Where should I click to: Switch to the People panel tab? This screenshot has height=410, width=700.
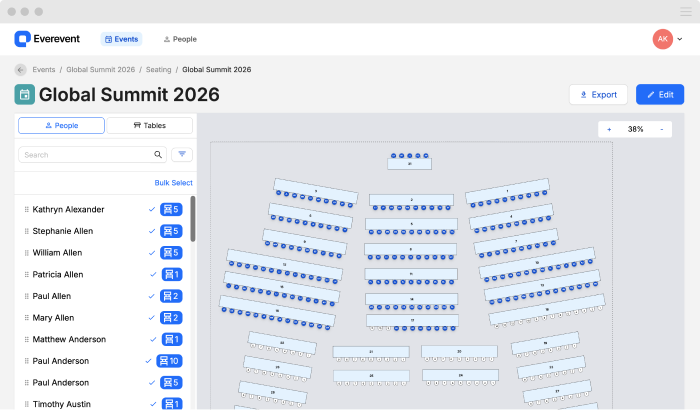coord(62,126)
